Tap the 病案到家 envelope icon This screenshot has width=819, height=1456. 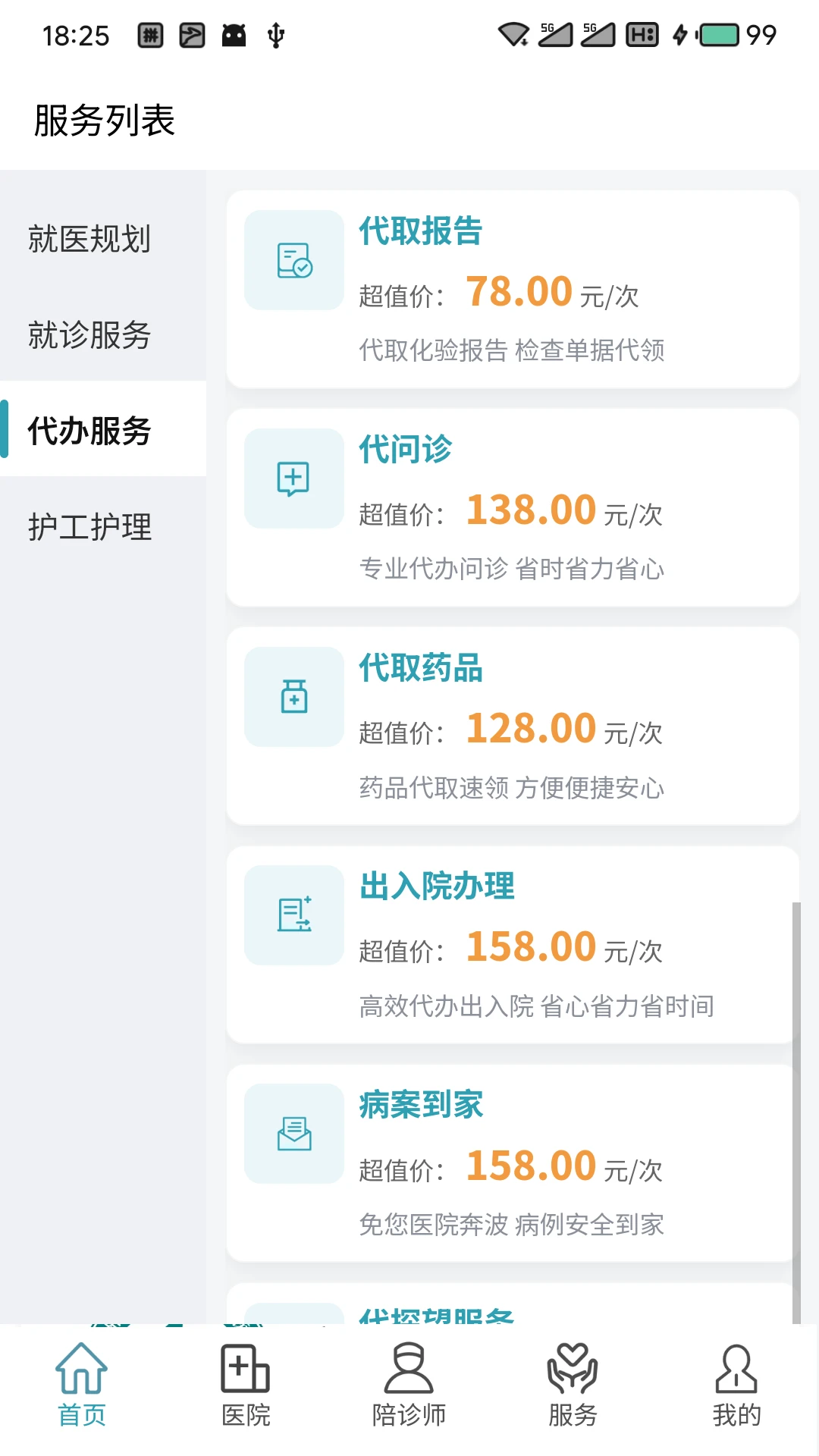[x=294, y=1134]
